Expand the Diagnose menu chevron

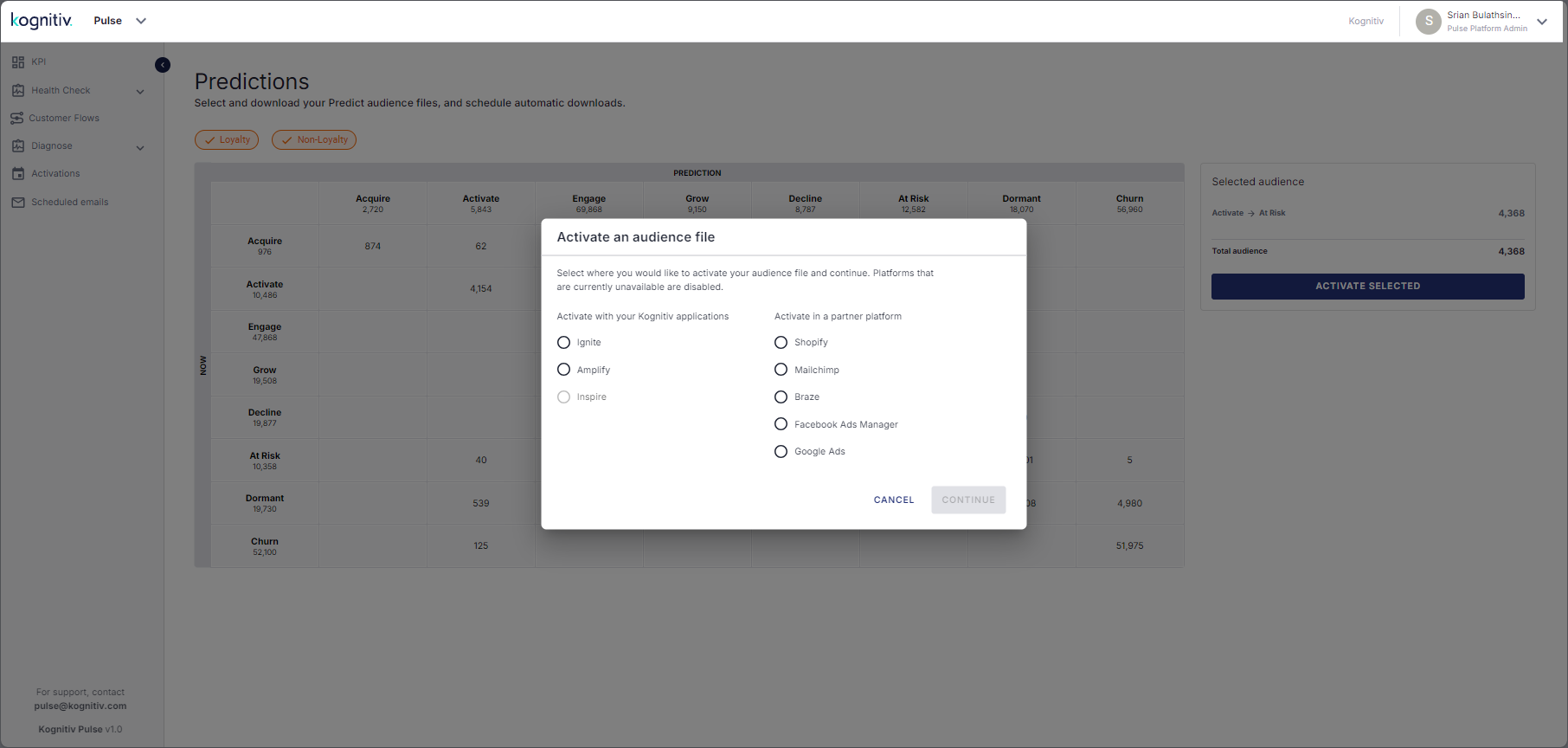pyautogui.click(x=140, y=148)
